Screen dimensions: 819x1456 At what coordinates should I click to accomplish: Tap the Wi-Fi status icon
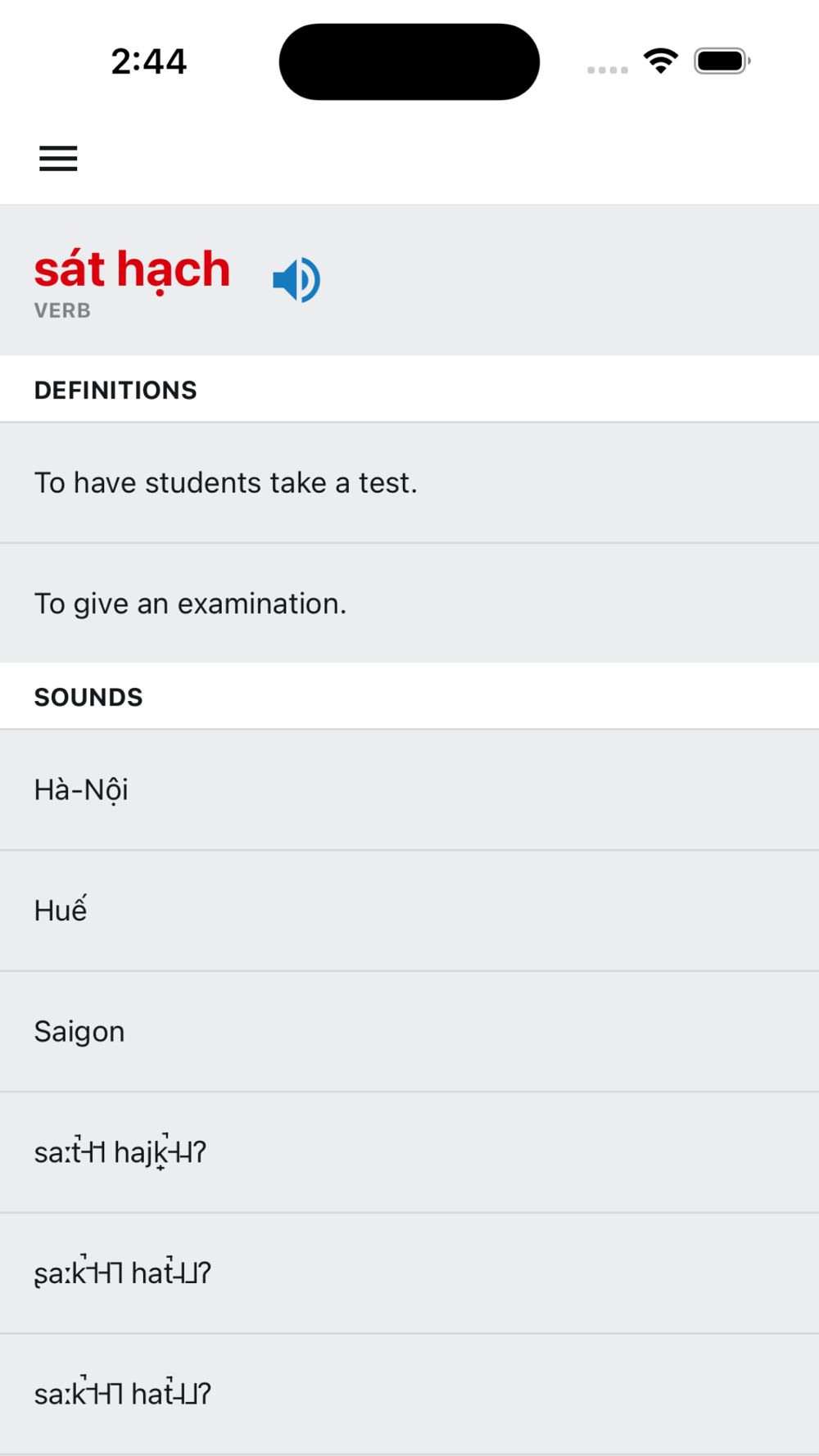click(x=660, y=61)
